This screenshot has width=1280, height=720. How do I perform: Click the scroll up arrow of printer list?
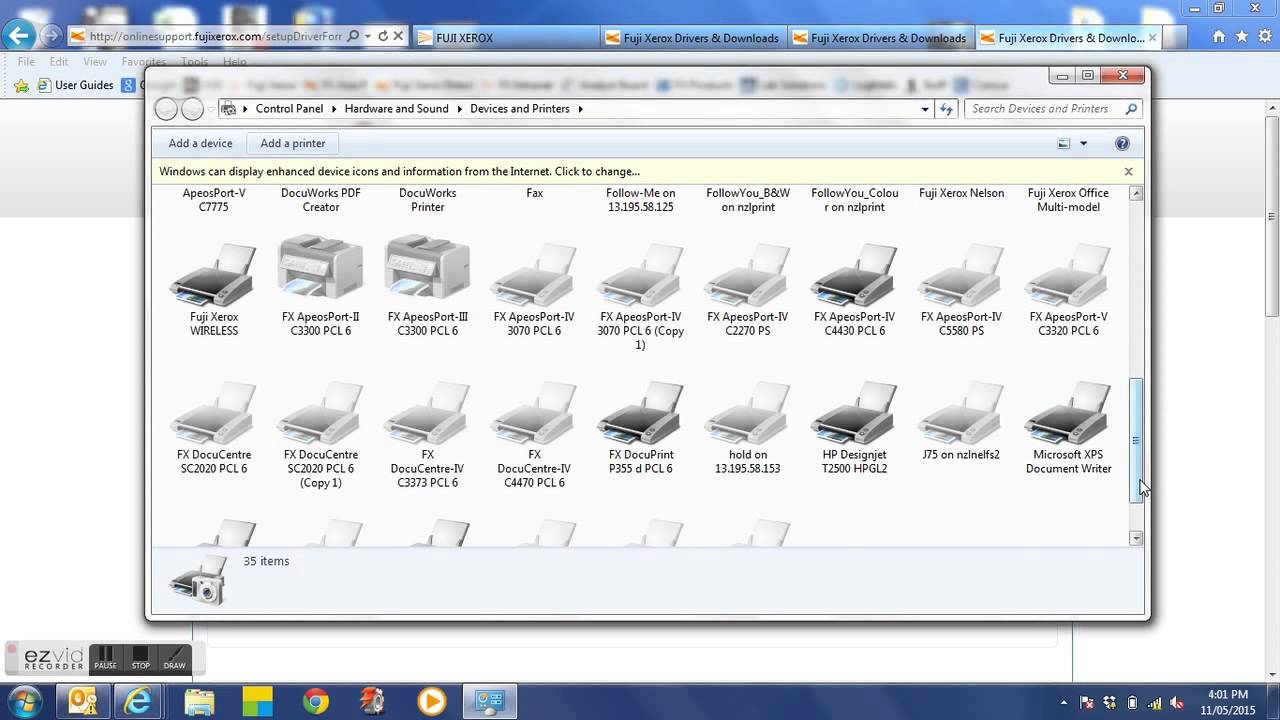click(1136, 193)
